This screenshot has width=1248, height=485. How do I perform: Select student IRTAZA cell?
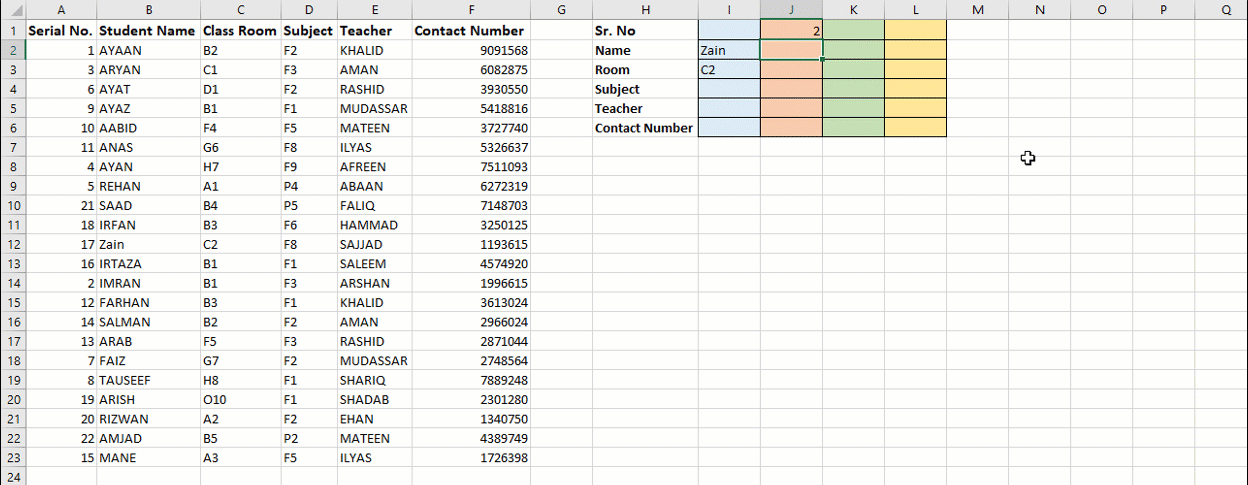[148, 264]
